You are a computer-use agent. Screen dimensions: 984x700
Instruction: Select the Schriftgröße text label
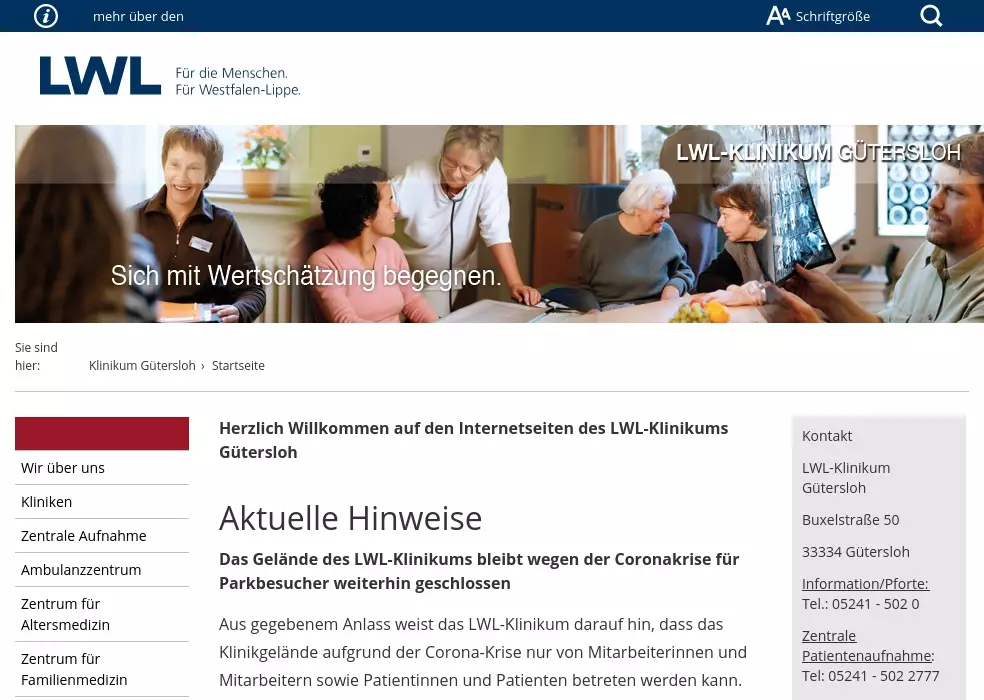pyautogui.click(x=833, y=17)
